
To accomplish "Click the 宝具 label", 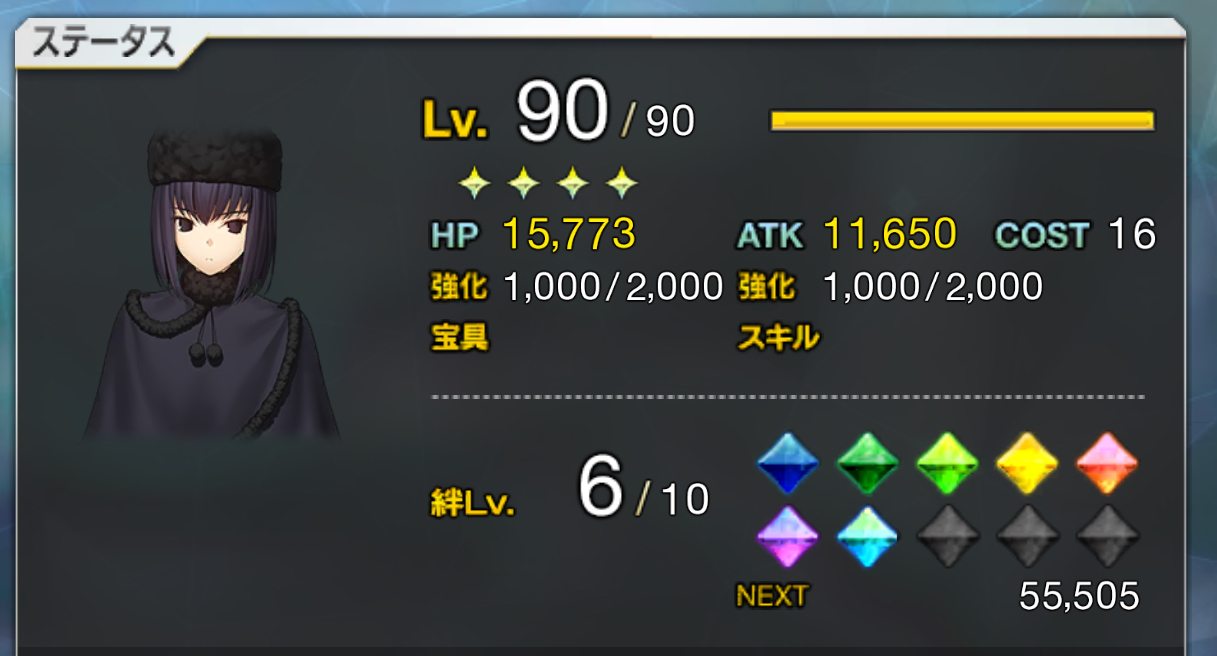I will pyautogui.click(x=459, y=338).
